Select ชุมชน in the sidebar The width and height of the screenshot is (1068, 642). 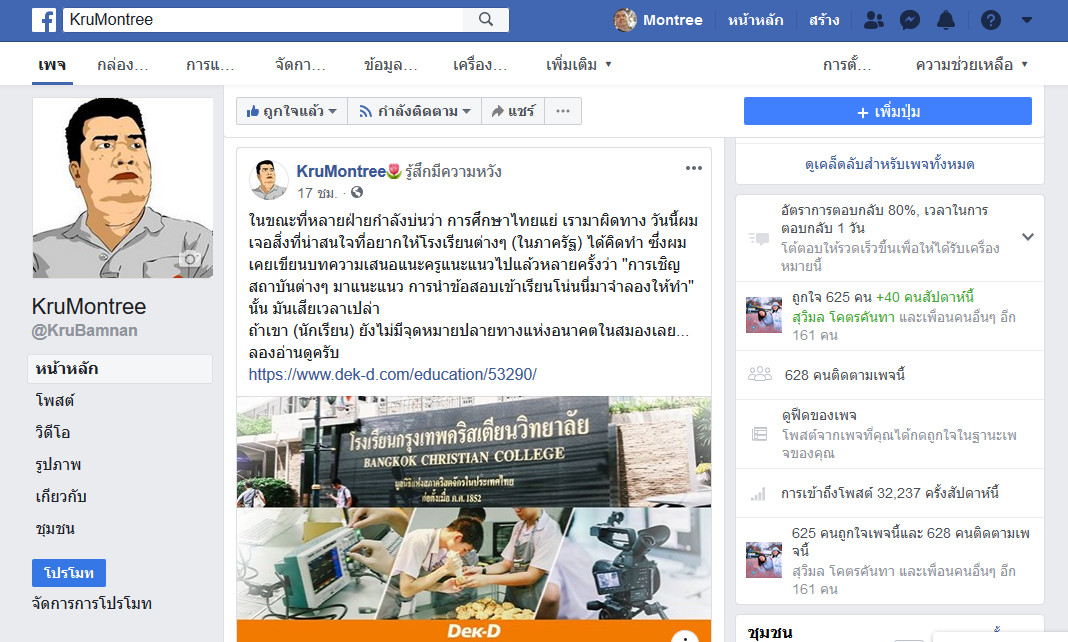[55, 528]
